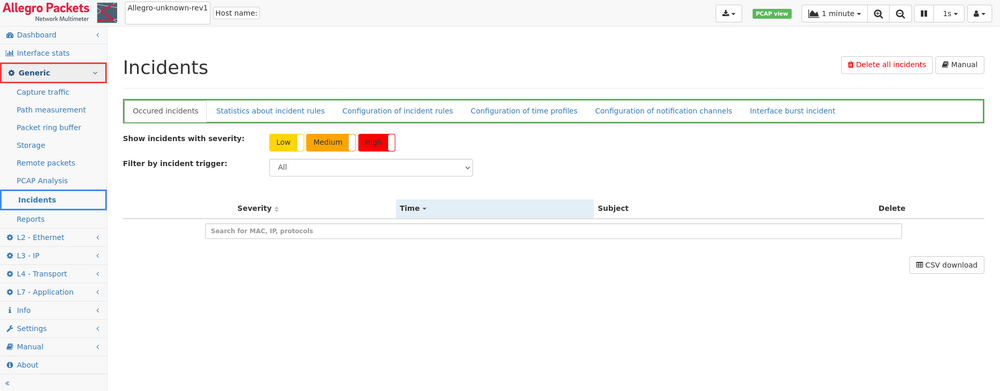Expand the L3 - IP section
1000x391 pixels.
(x=53, y=256)
